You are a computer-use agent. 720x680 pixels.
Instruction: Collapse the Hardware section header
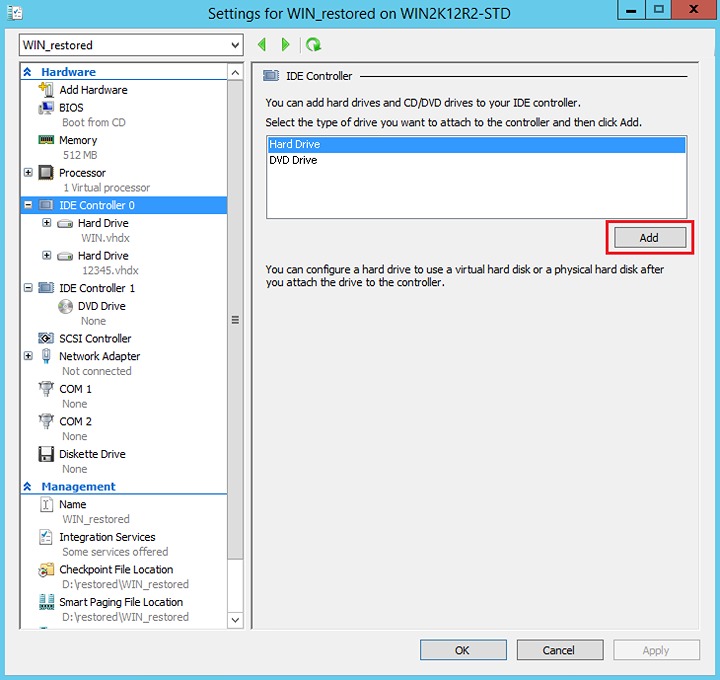(x=28, y=72)
